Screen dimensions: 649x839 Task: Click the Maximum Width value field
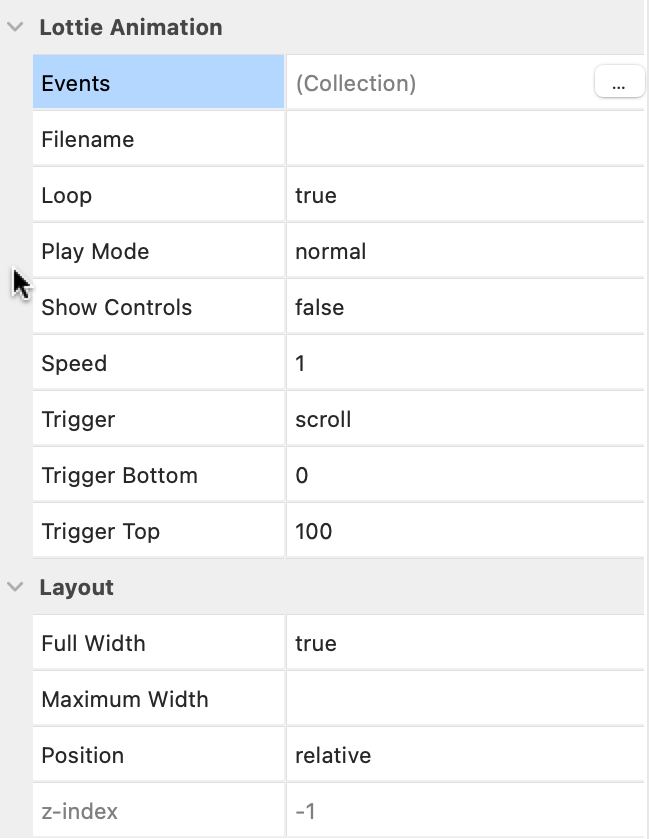465,700
